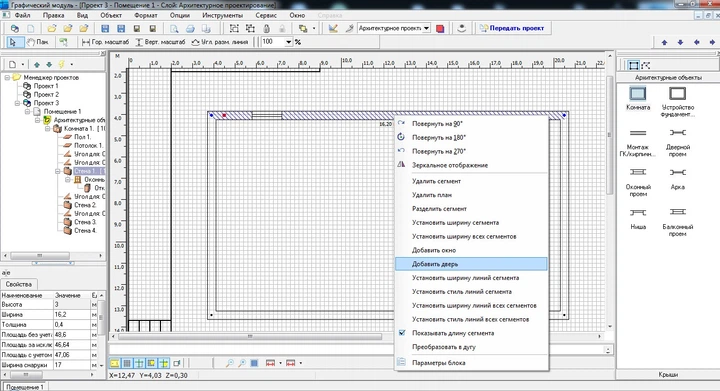Image resolution: width=720 pixels, height=391 pixels.
Task: Open dropdown arrow beside new-document icon above tree
Action: click(x=22, y=65)
